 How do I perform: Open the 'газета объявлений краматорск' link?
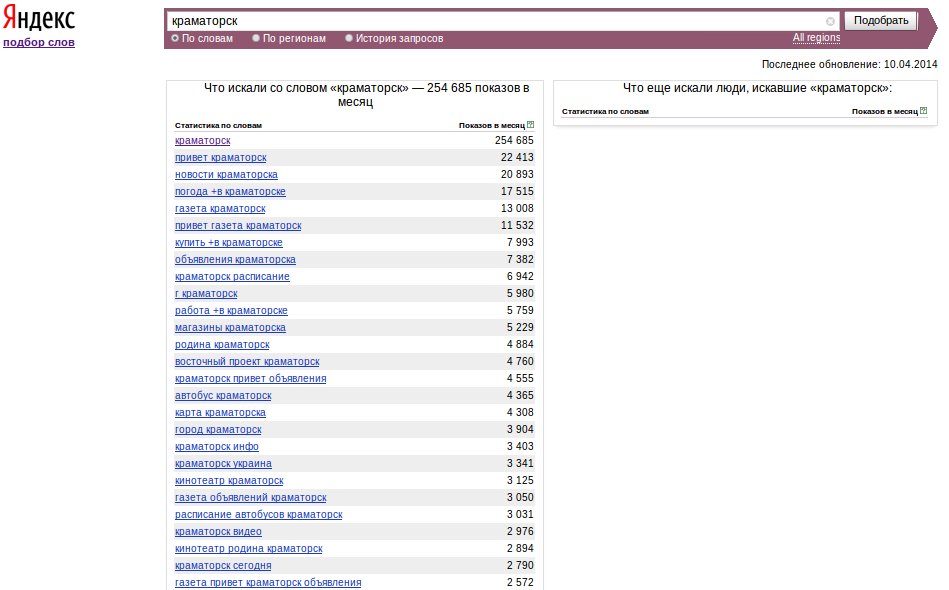click(251, 497)
